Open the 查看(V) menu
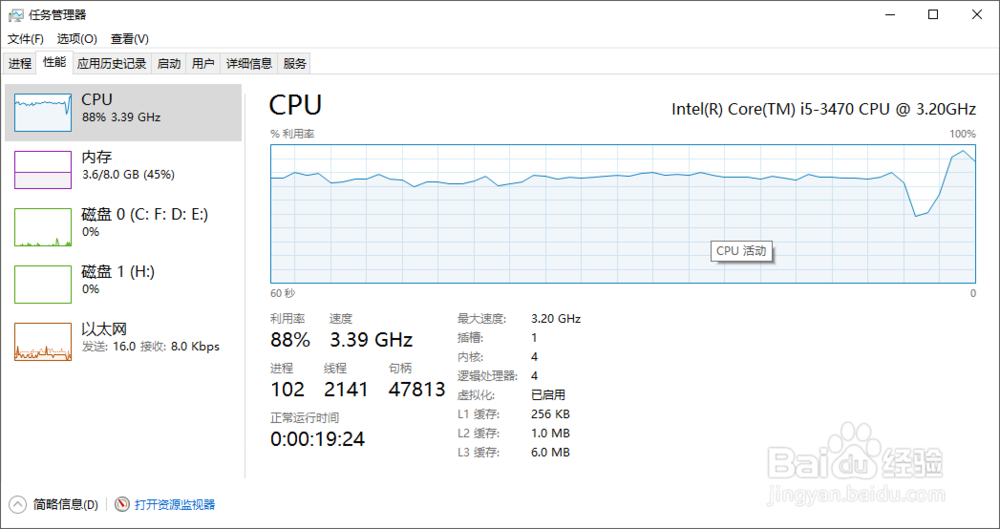 (x=130, y=39)
